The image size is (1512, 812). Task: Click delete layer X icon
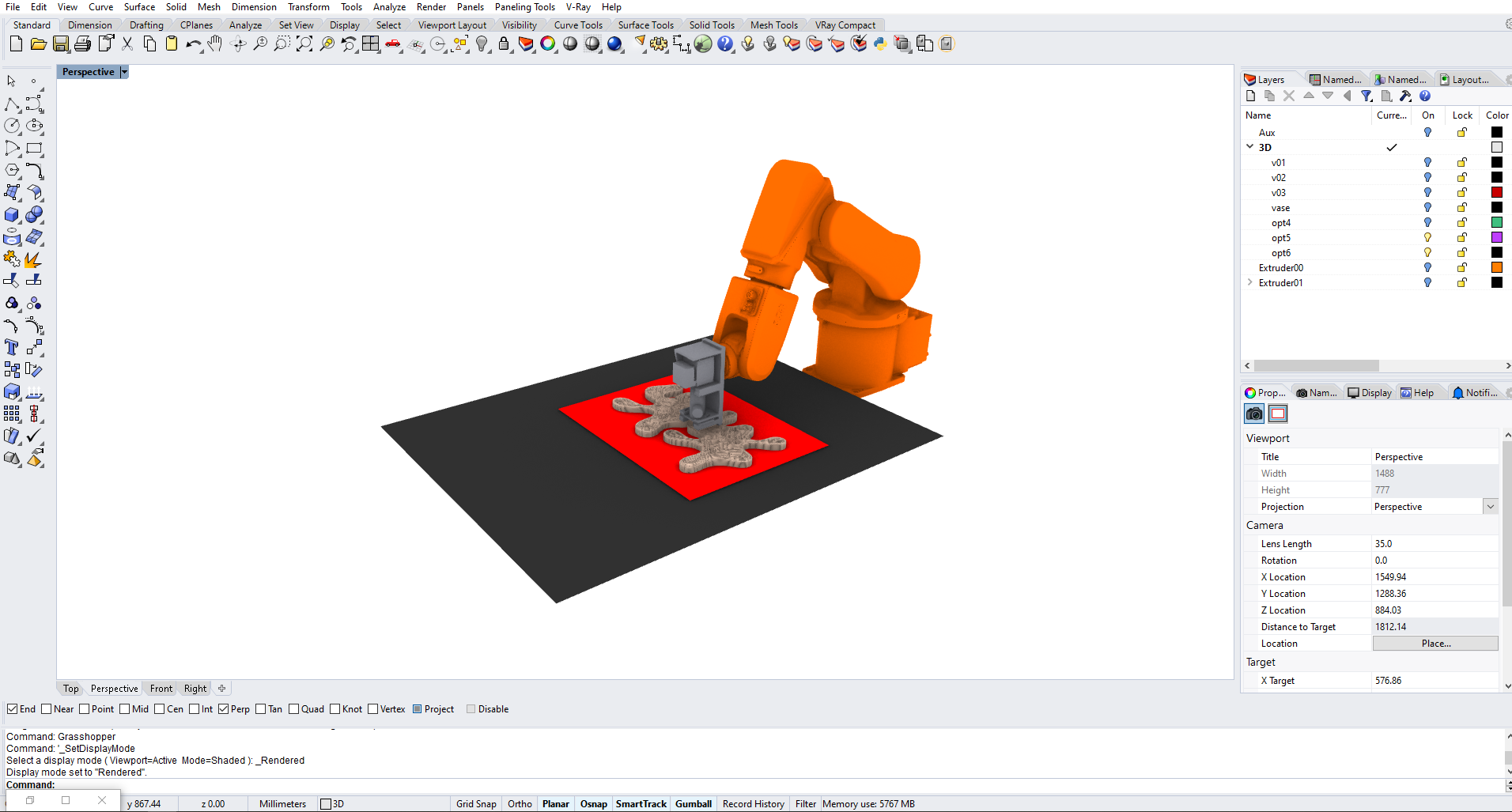tap(1289, 96)
